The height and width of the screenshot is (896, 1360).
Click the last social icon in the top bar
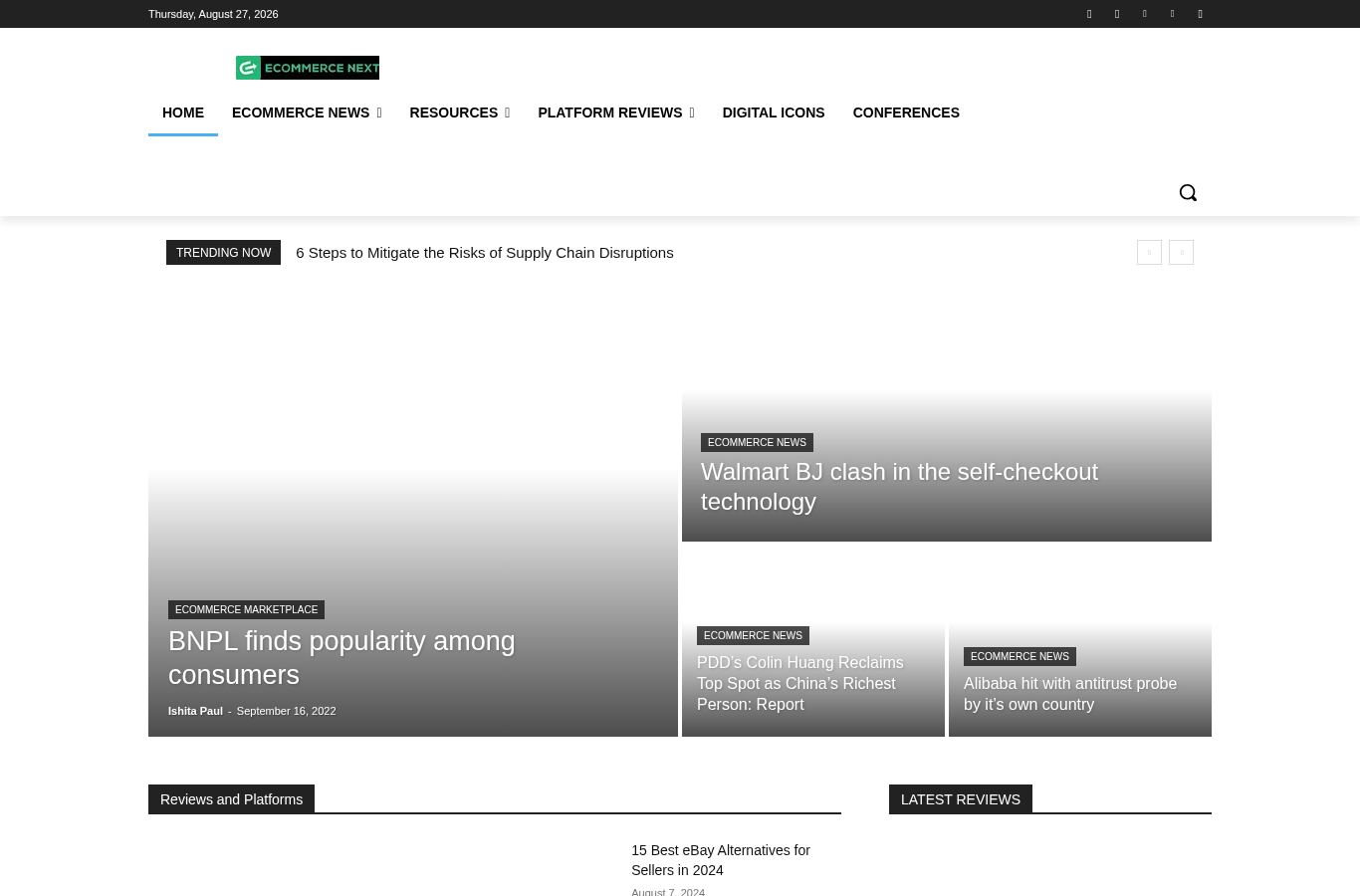1200,14
